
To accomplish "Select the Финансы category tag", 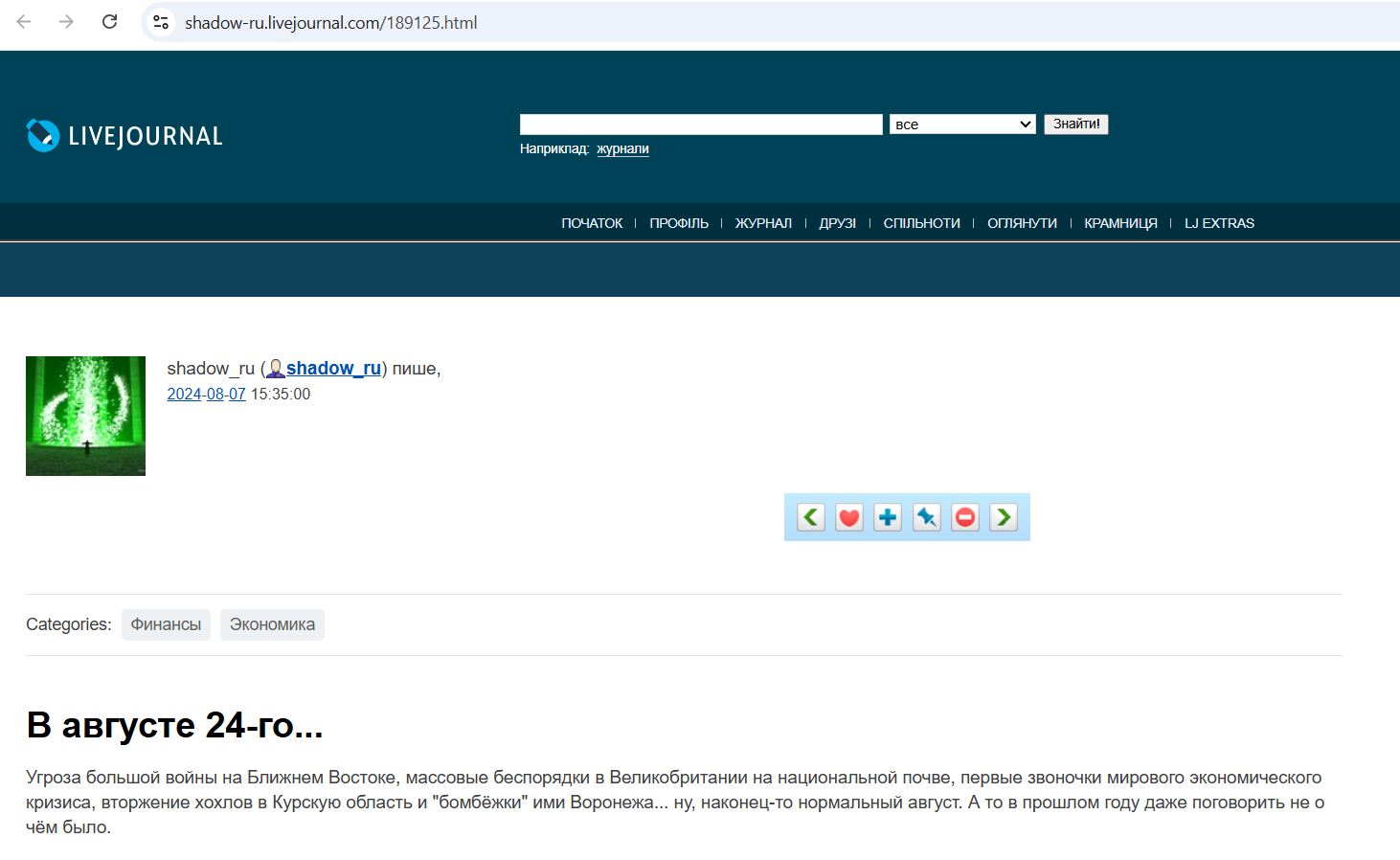I will coord(166,624).
